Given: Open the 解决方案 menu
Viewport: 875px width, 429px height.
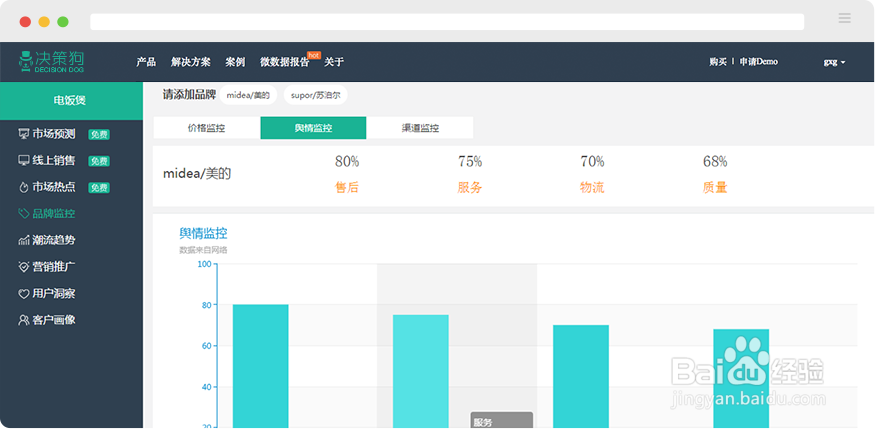Looking at the screenshot, I should [x=191, y=62].
